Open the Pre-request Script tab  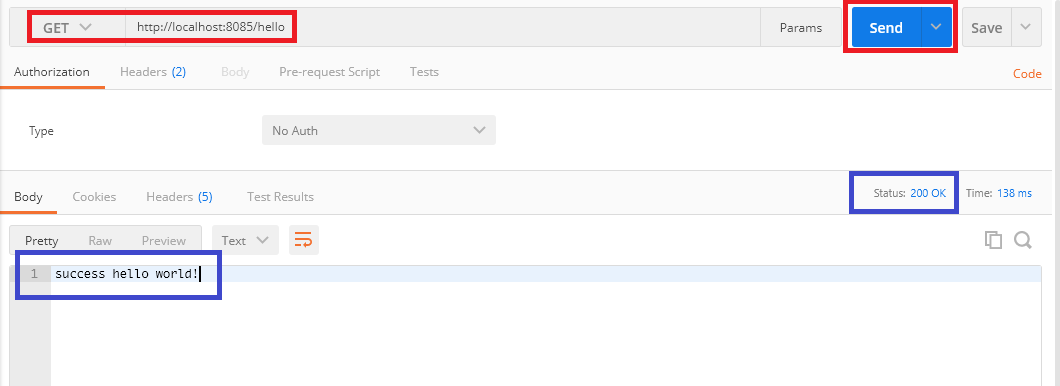pyautogui.click(x=329, y=72)
